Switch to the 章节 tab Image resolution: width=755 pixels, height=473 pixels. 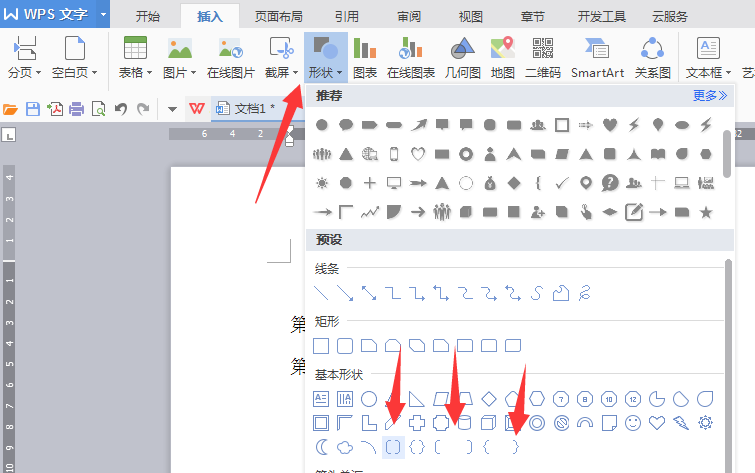533,16
